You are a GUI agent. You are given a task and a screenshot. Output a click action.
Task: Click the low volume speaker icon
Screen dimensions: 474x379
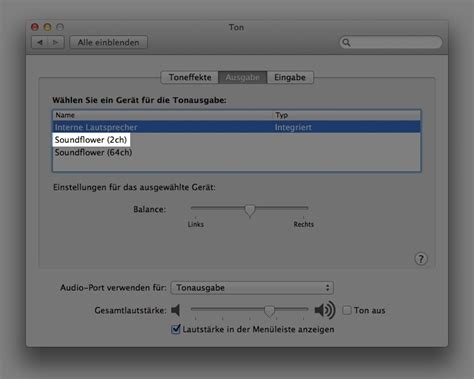(176, 310)
